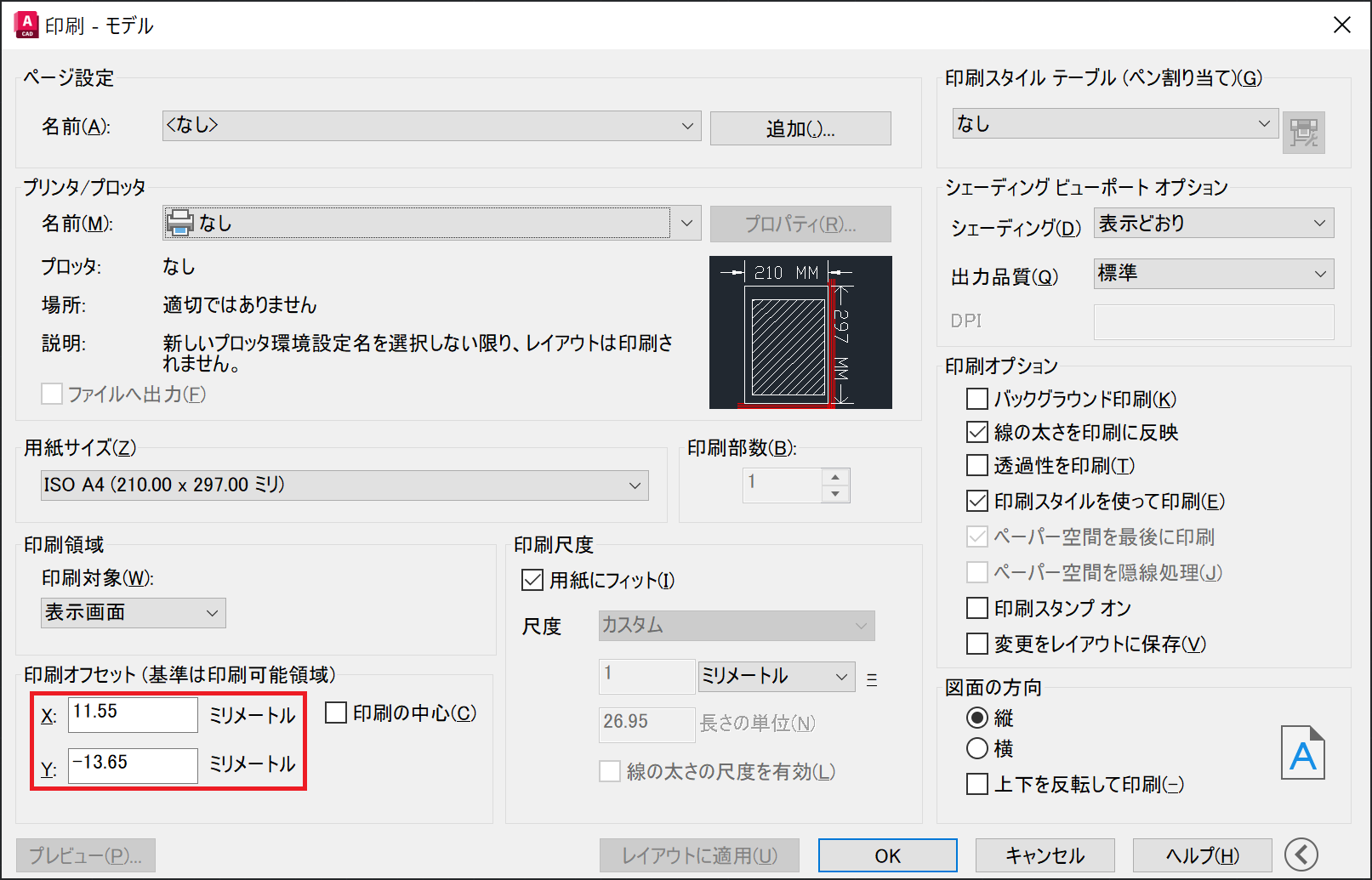Enable 透過性を印刷 option

[976, 466]
